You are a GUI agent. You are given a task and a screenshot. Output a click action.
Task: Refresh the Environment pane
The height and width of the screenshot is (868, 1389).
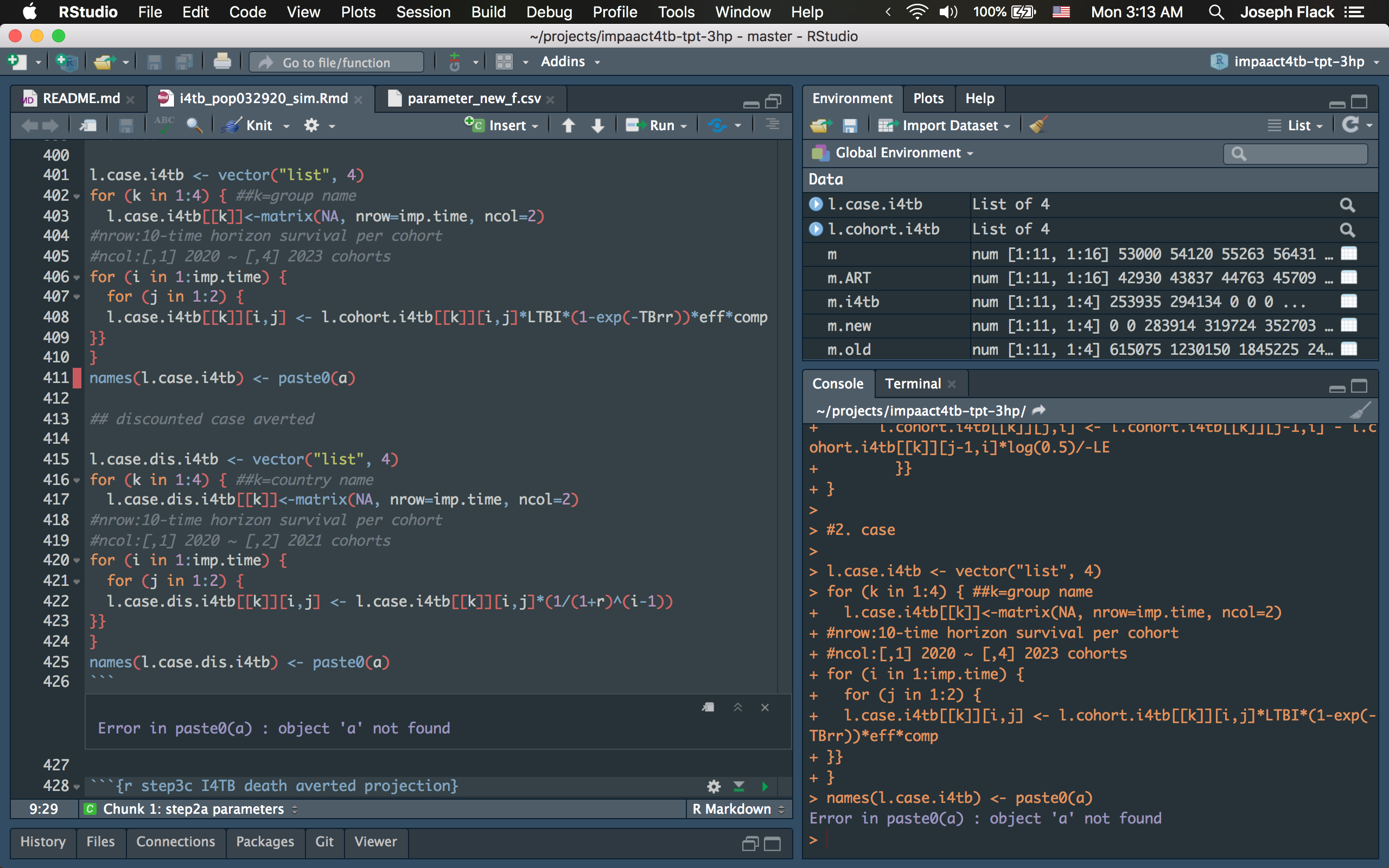point(1350,125)
